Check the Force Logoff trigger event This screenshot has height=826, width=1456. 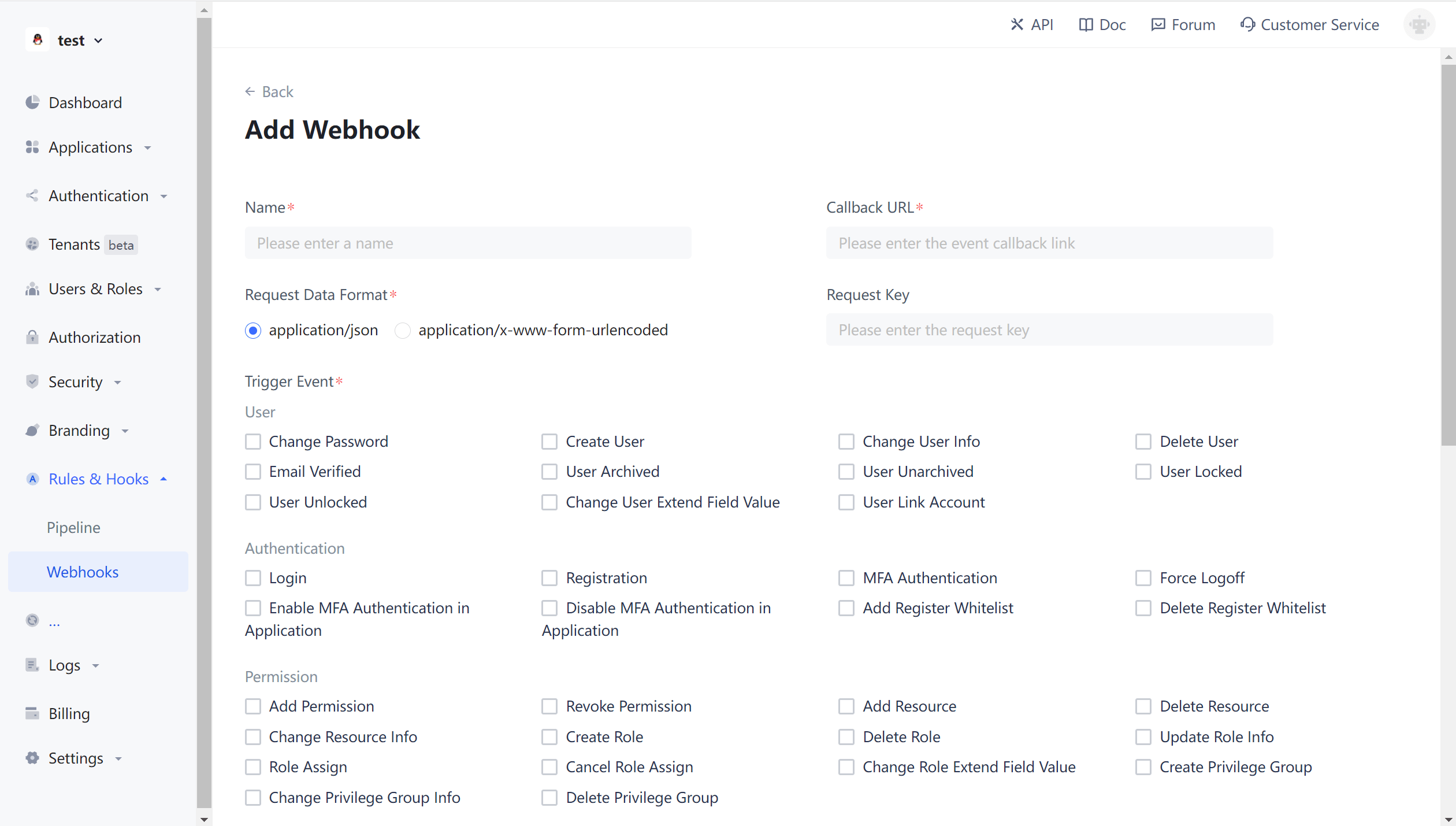(x=1143, y=578)
